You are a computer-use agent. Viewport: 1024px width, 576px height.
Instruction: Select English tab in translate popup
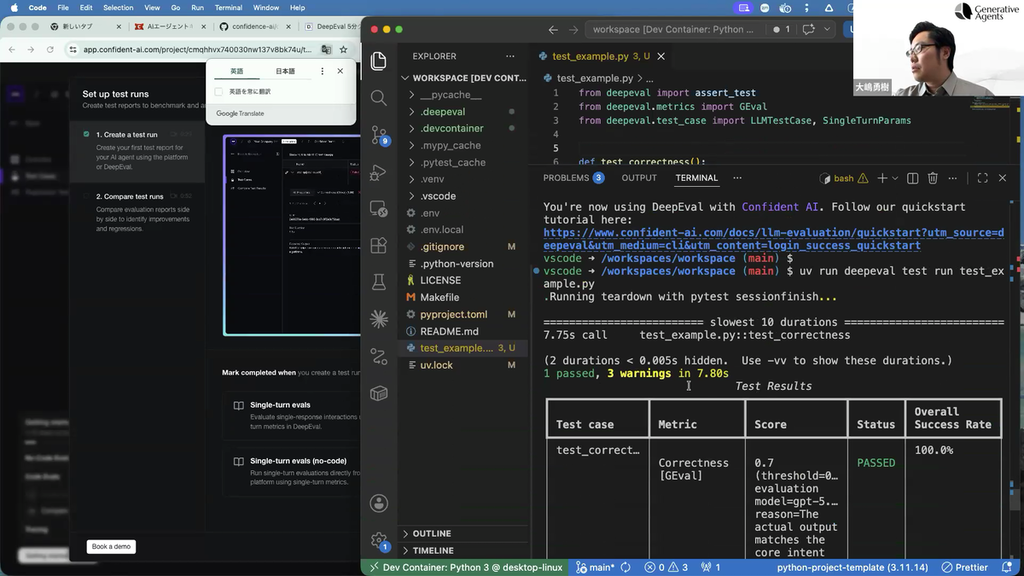pyautogui.click(x=236, y=71)
